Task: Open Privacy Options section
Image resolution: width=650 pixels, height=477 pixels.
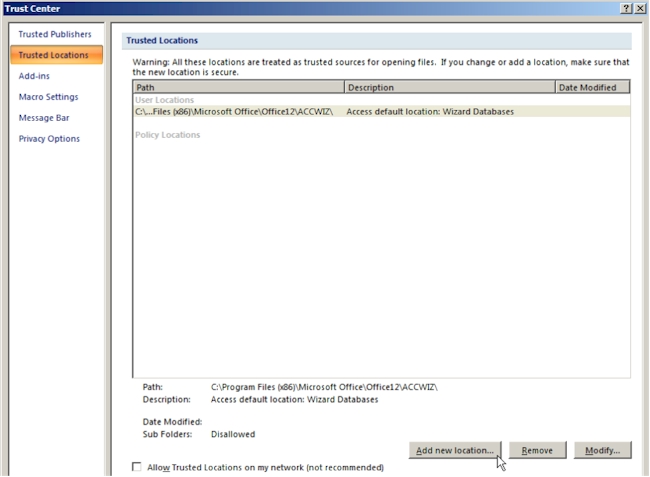Action: tap(49, 138)
